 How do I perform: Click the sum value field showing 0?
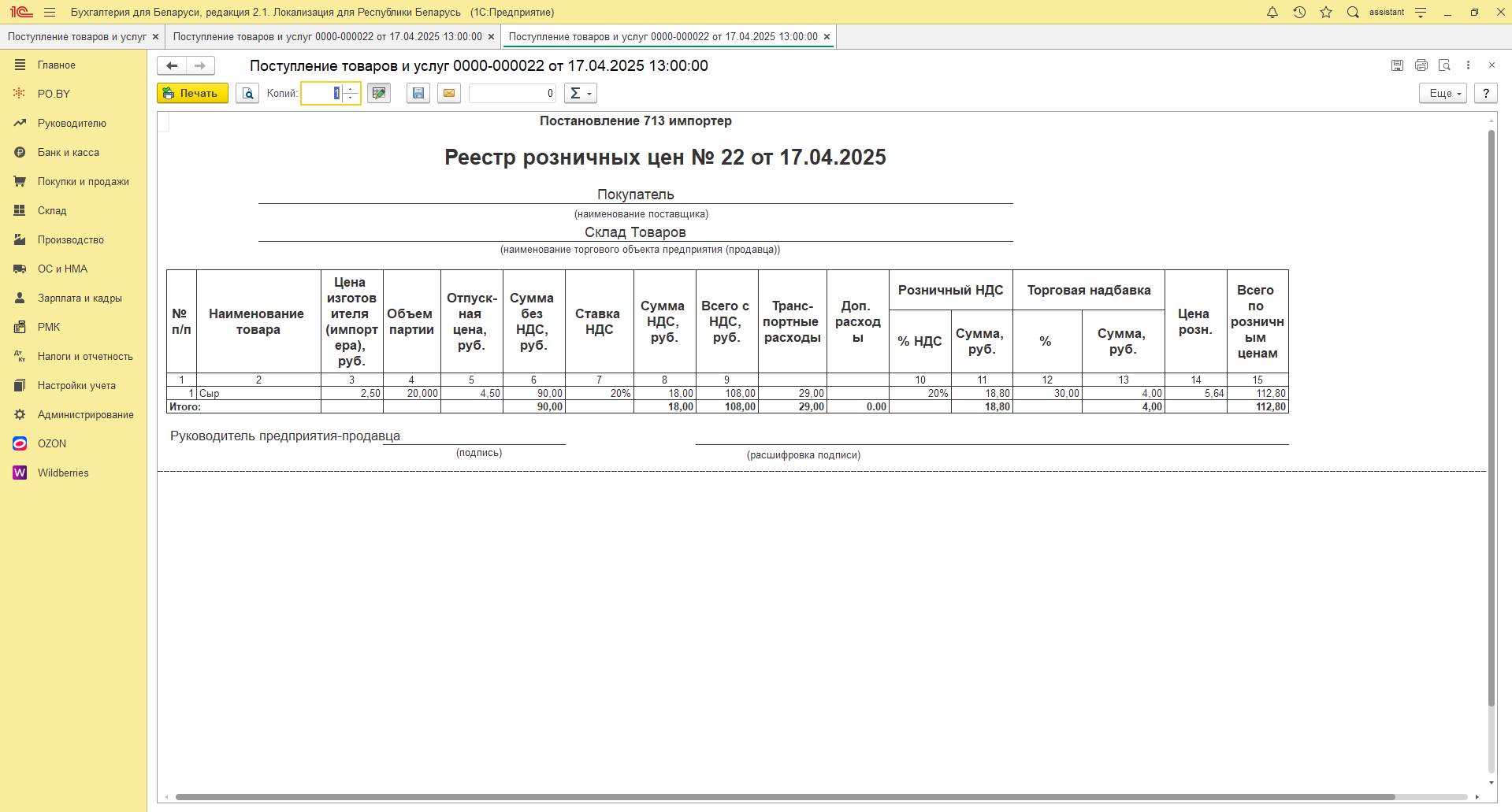(512, 94)
